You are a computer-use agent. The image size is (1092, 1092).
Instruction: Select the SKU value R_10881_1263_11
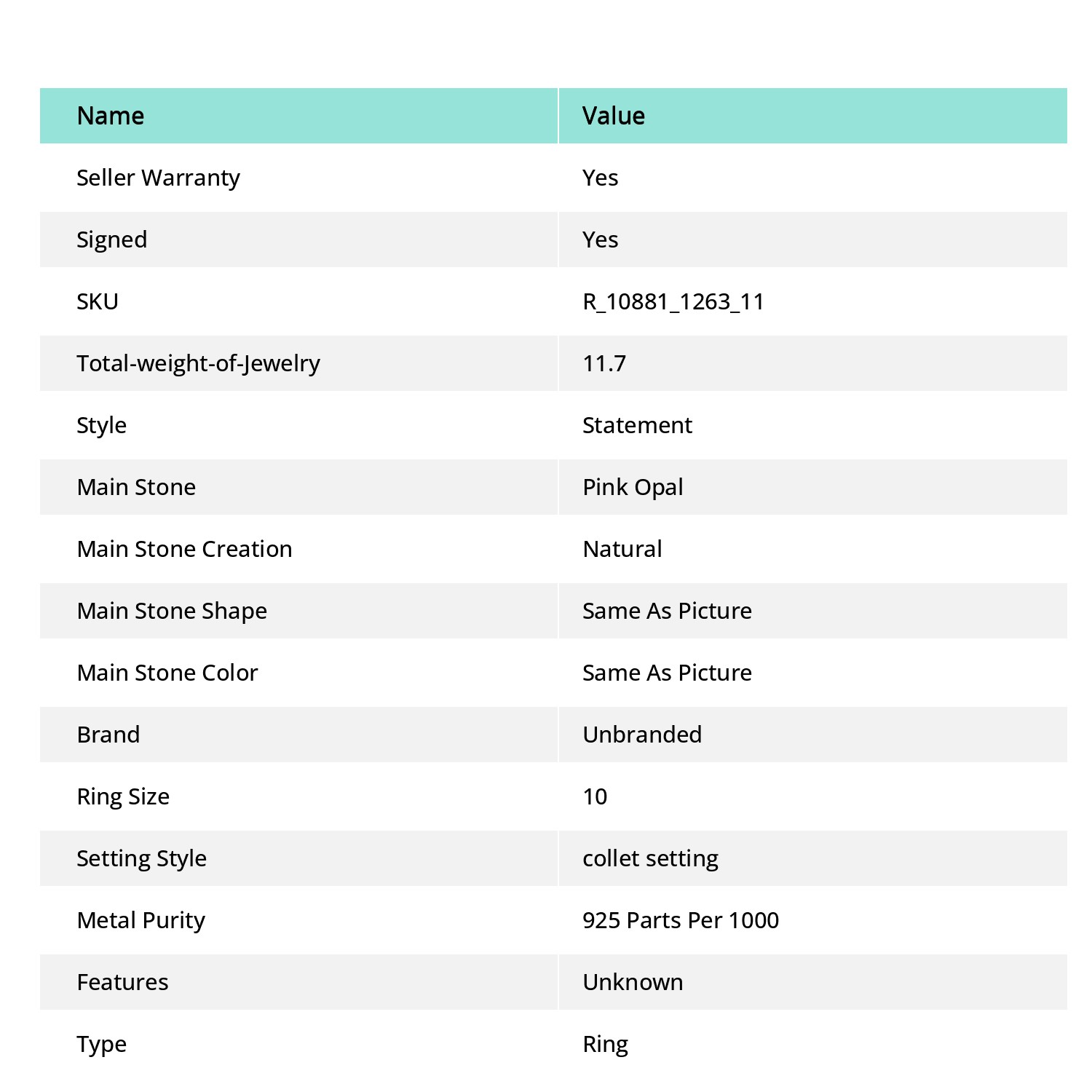pos(673,301)
